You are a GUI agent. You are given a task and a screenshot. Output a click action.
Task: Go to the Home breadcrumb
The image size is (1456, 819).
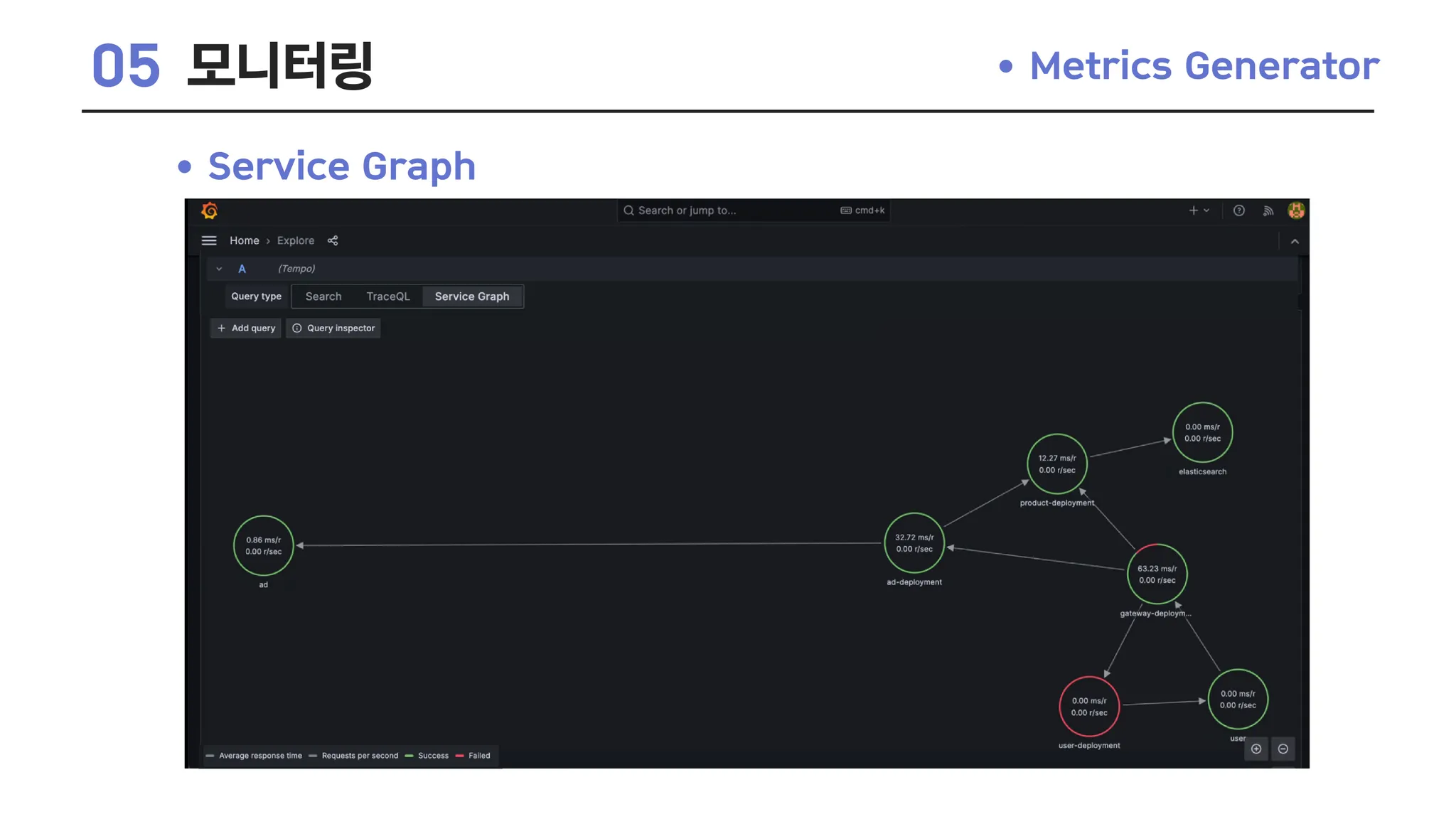click(245, 241)
